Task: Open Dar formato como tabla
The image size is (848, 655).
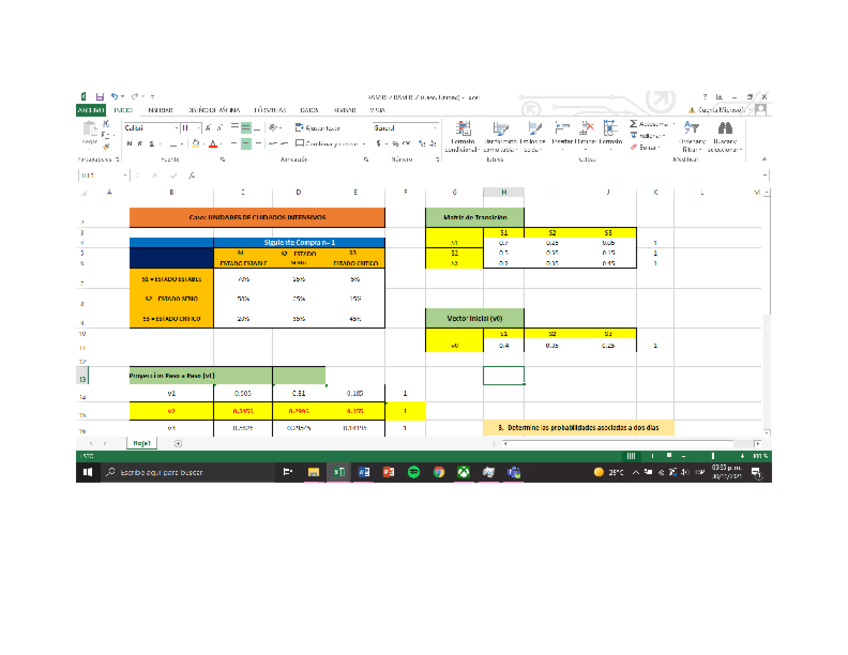Action: (501, 136)
